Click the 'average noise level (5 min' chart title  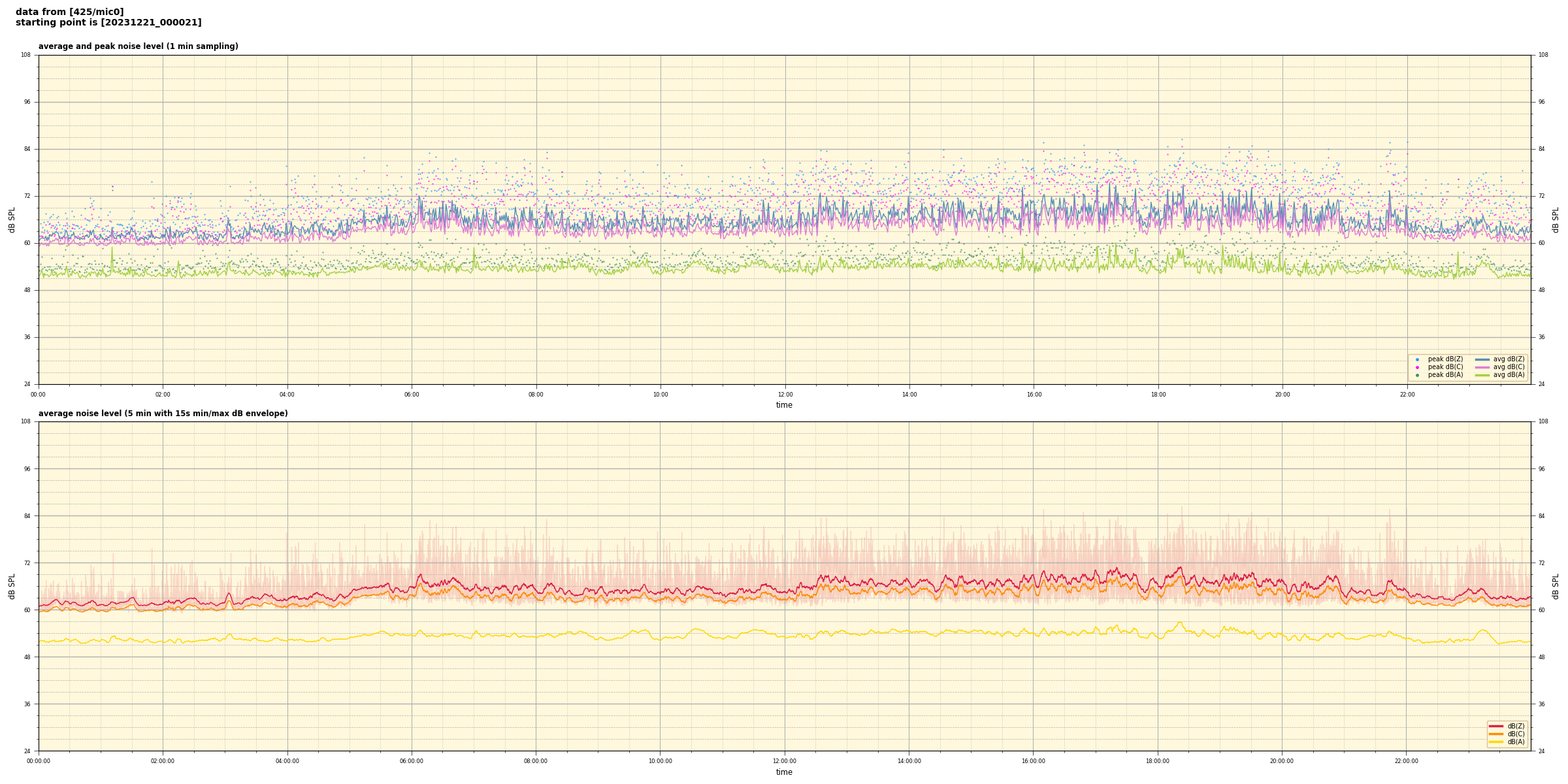tap(163, 414)
